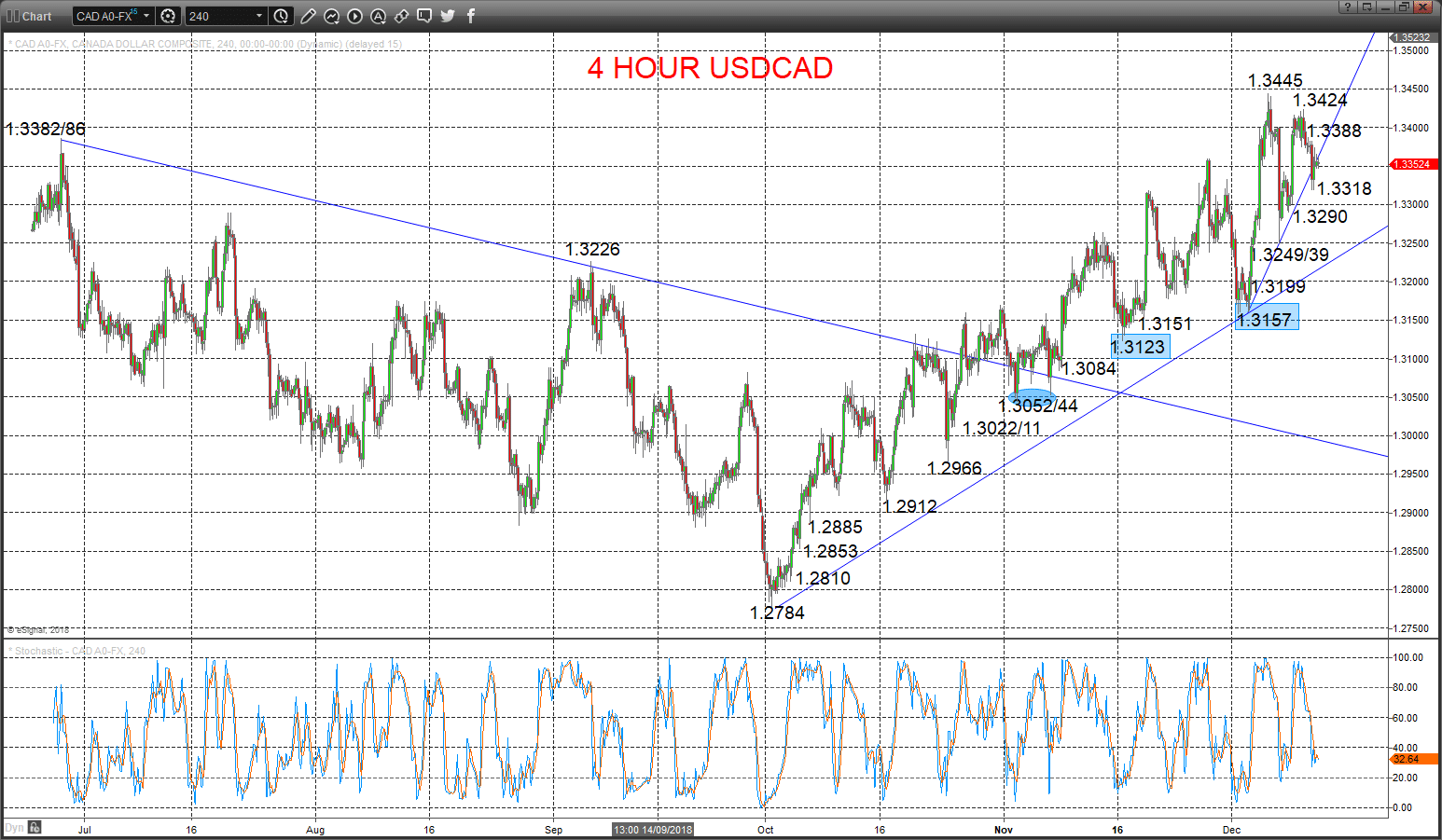Click the help question mark button

pos(1347,7)
